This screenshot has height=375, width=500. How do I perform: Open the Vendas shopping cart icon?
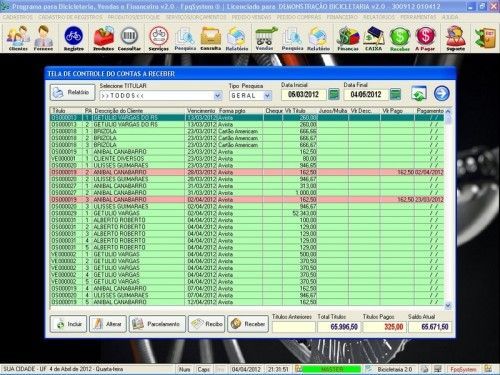[x=265, y=38]
